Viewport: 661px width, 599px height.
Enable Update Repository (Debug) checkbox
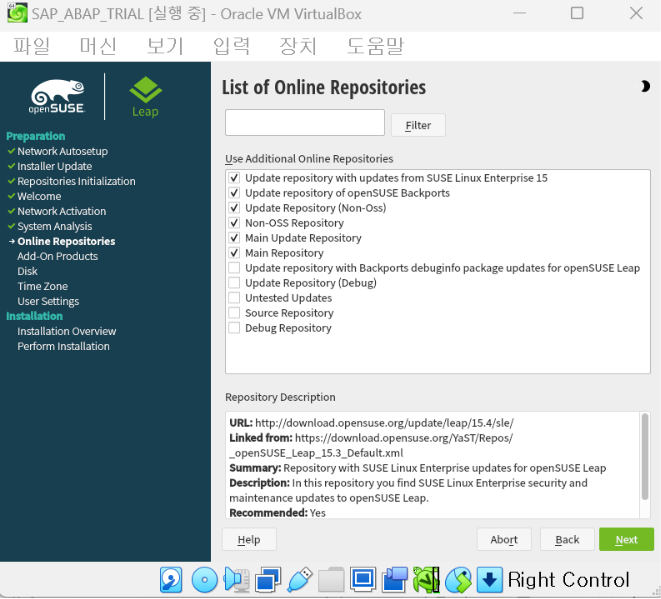(x=234, y=283)
